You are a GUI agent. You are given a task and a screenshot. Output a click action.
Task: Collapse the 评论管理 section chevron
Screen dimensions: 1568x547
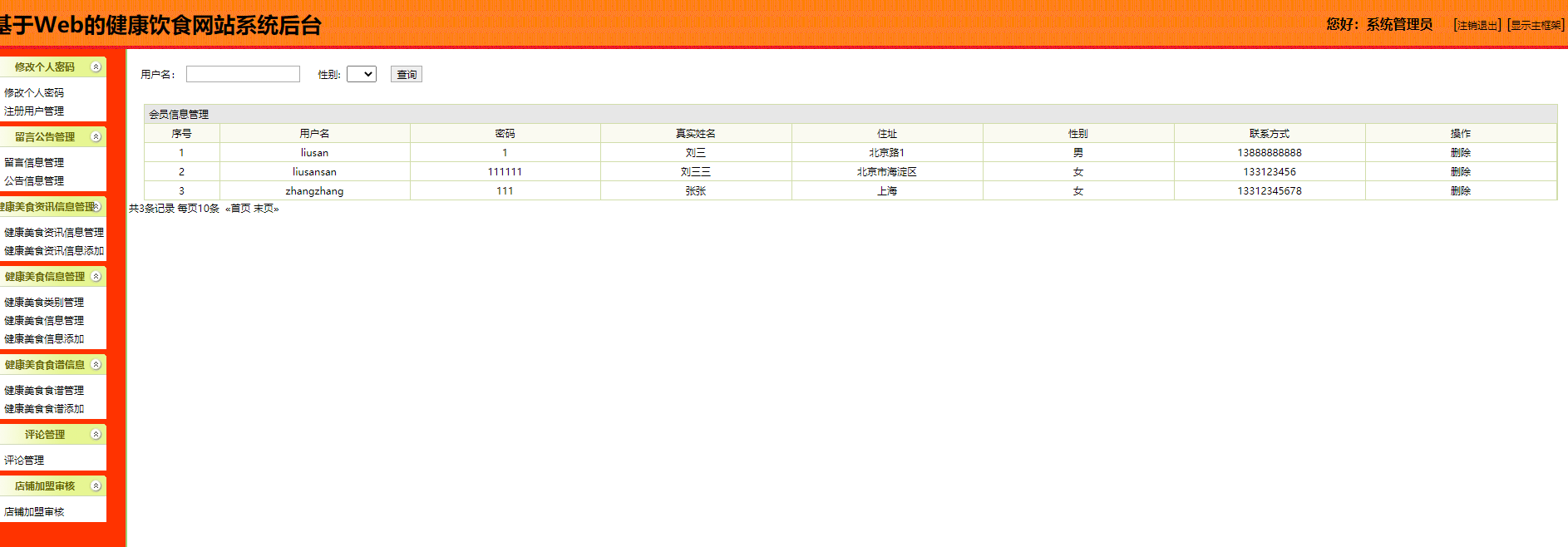coord(96,434)
